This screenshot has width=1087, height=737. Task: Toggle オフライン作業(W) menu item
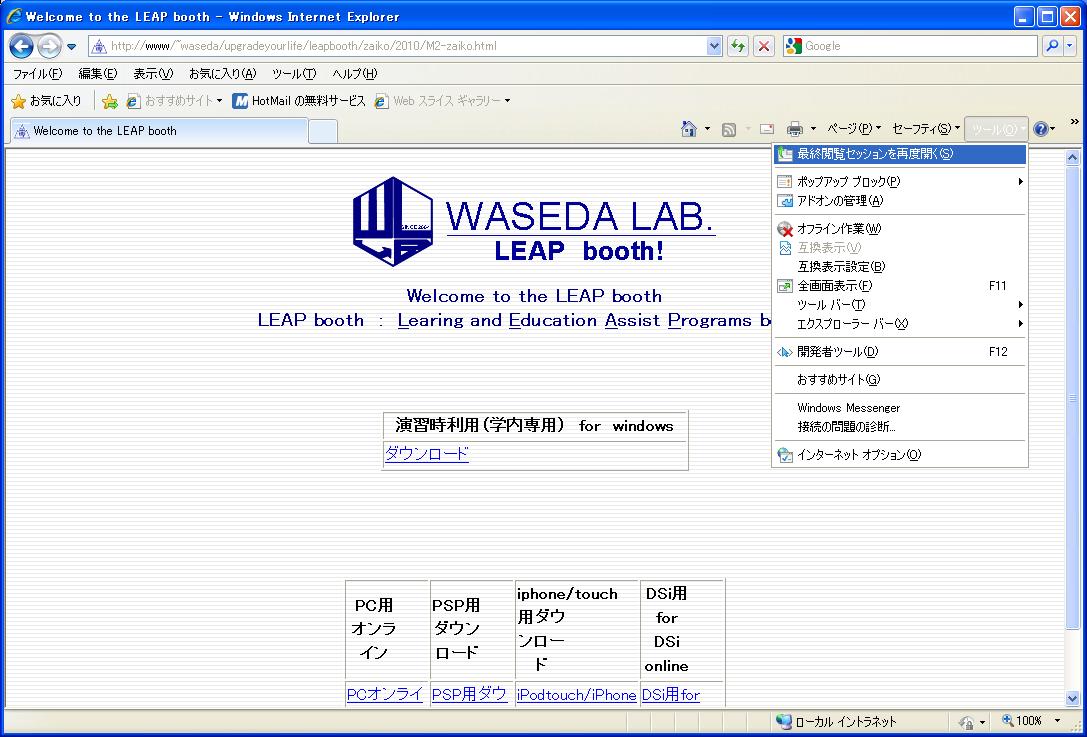(x=900, y=229)
